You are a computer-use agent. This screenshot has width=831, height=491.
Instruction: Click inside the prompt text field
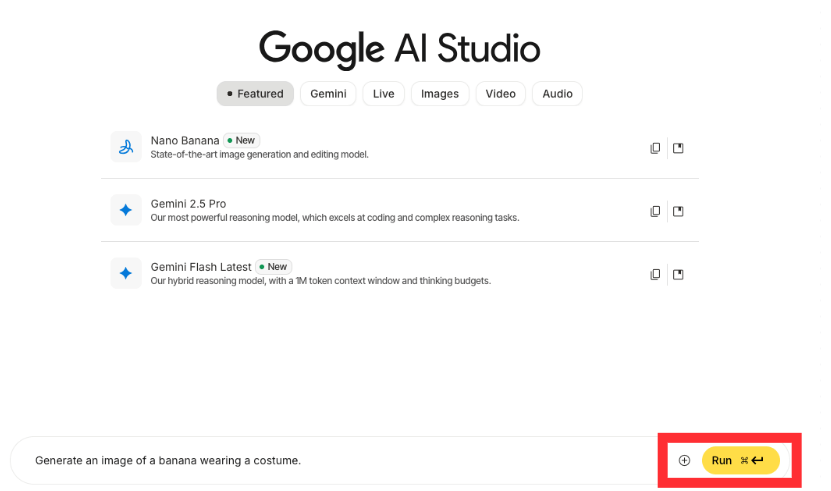click(x=340, y=460)
